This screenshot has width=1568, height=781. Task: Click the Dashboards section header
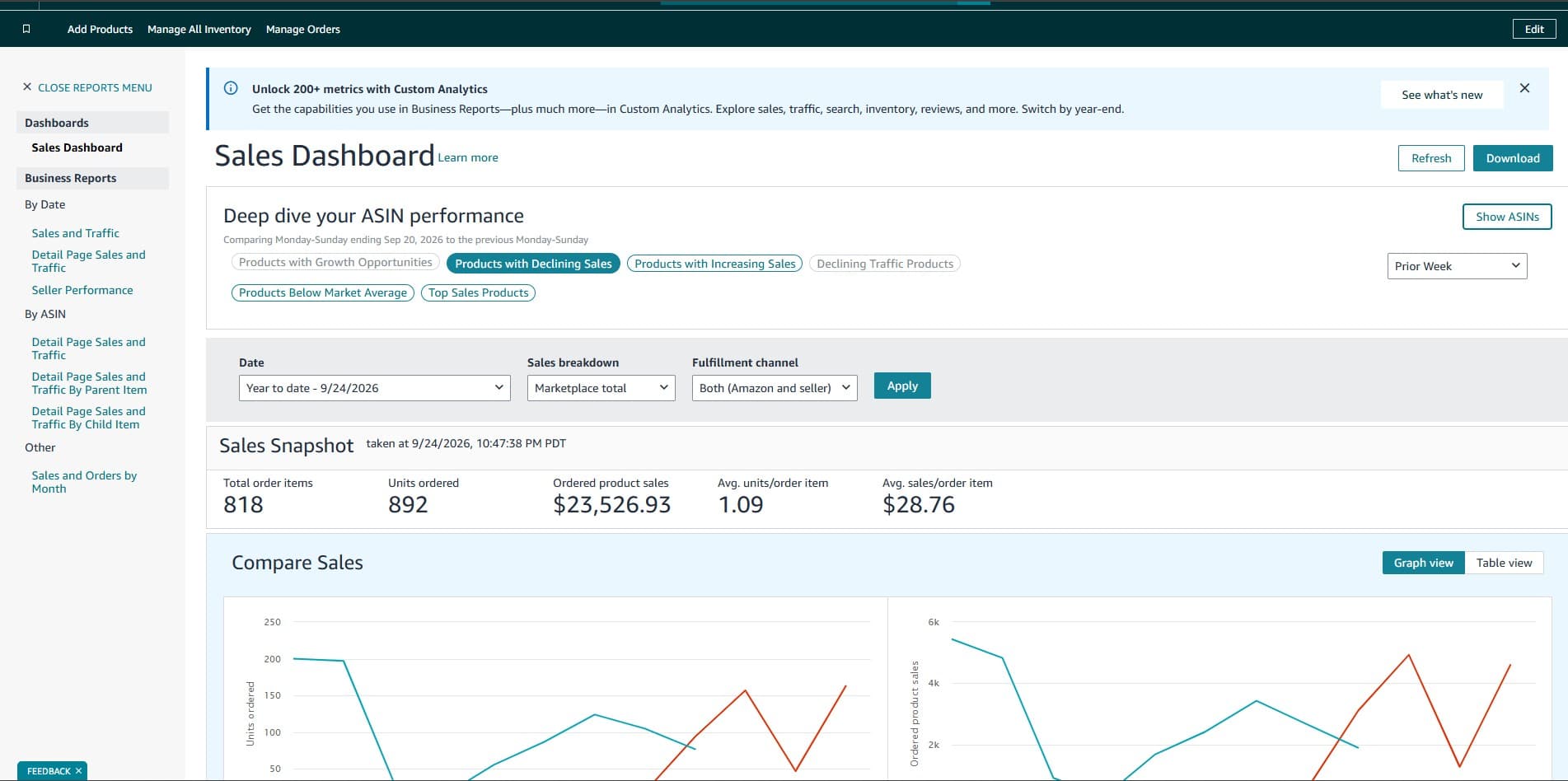tap(92, 123)
